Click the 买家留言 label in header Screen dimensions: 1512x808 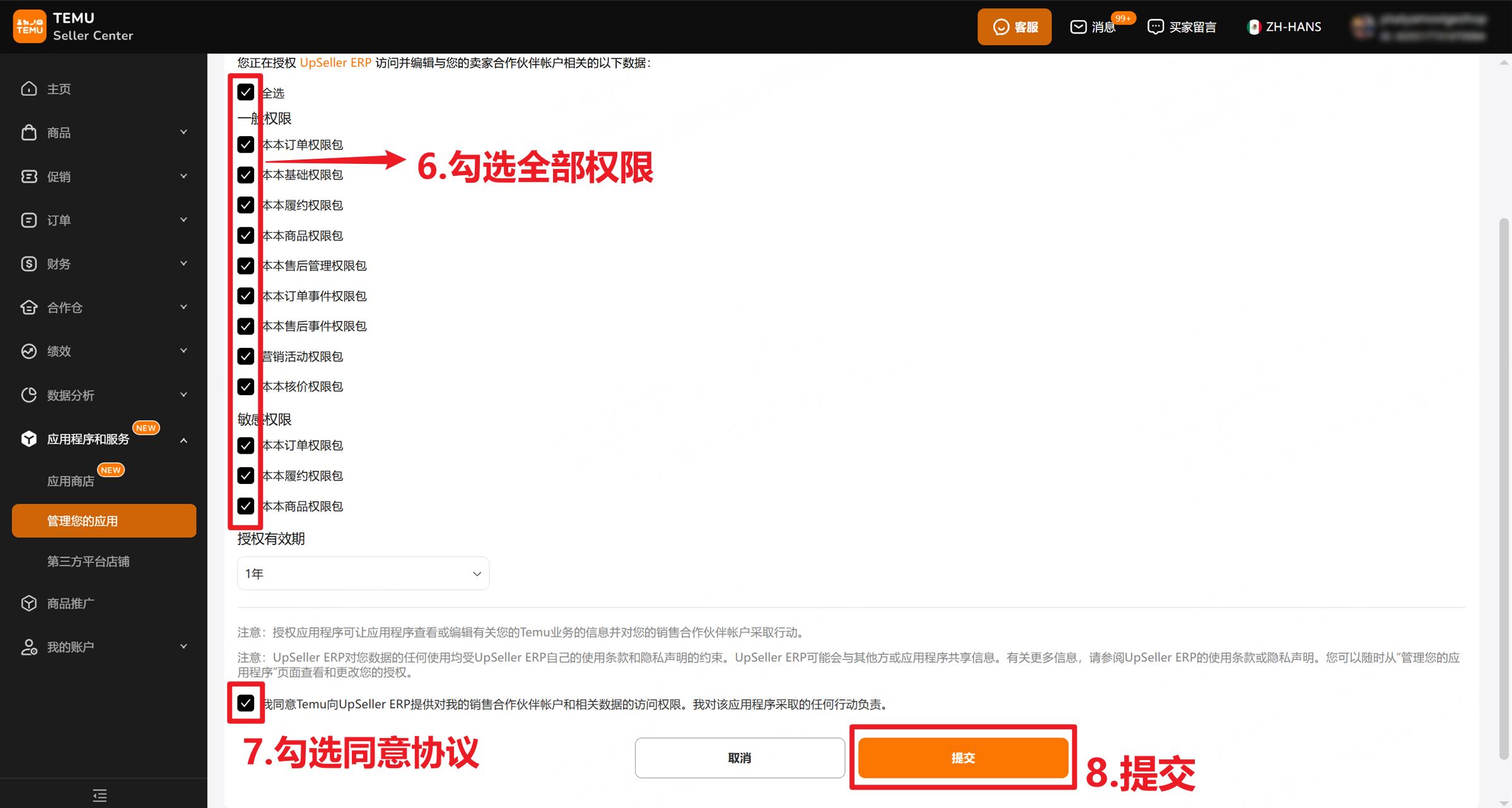(x=1192, y=27)
